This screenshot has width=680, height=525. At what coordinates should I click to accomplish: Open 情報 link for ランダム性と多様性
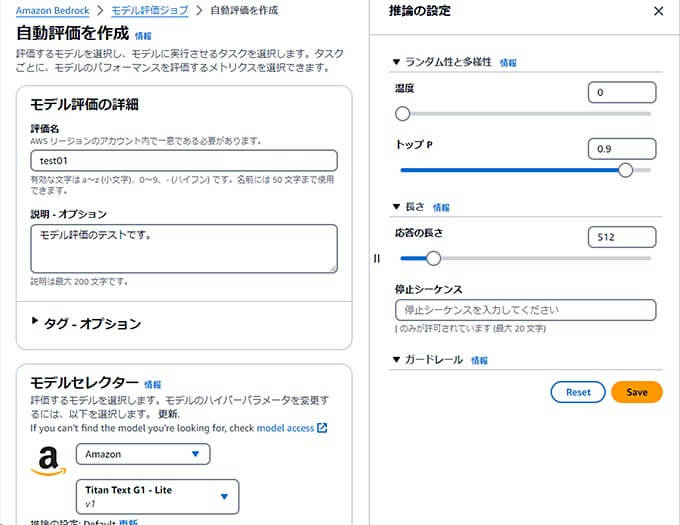508,63
